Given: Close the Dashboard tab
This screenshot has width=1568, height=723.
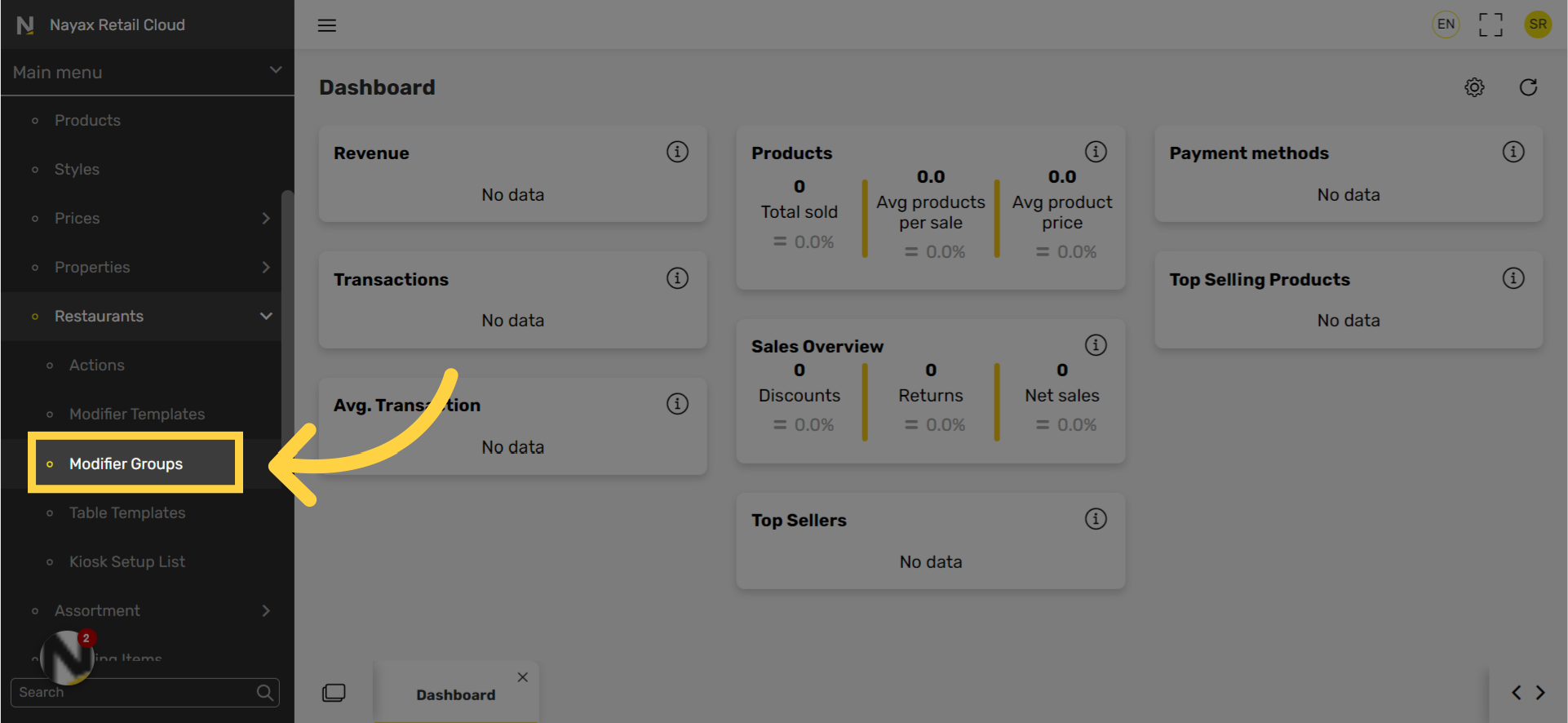Looking at the screenshot, I should pos(523,677).
